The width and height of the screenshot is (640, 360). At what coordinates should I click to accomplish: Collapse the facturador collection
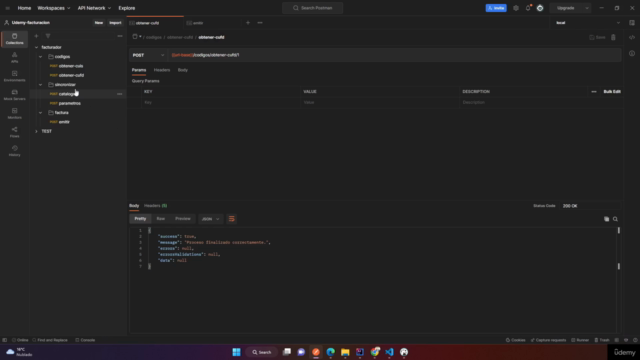tap(36, 47)
